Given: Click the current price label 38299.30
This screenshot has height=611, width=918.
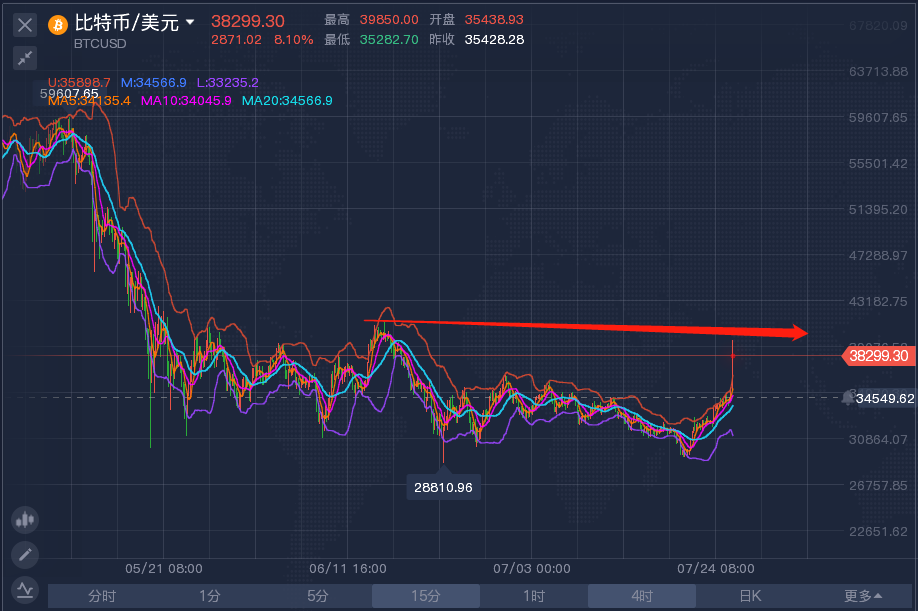Looking at the screenshot, I should (x=878, y=356).
